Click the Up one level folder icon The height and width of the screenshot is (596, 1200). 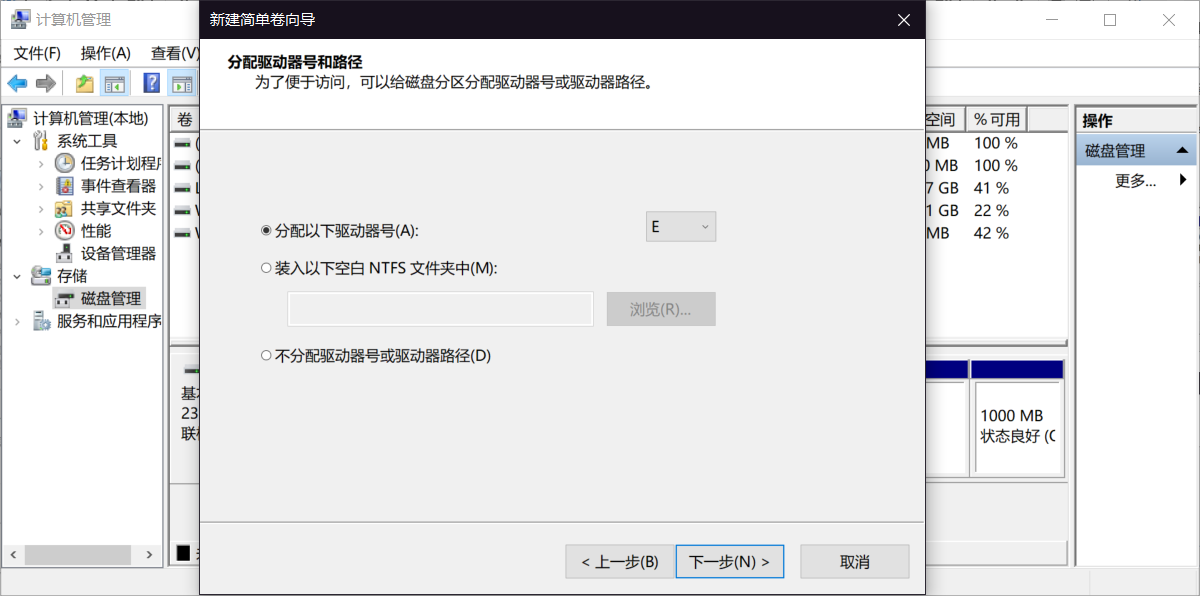click(85, 83)
